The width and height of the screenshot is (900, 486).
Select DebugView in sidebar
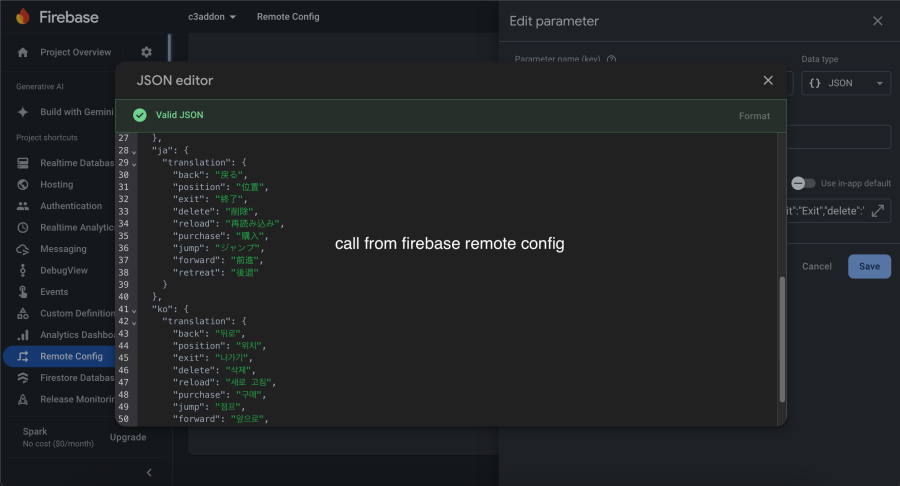[x=64, y=270]
